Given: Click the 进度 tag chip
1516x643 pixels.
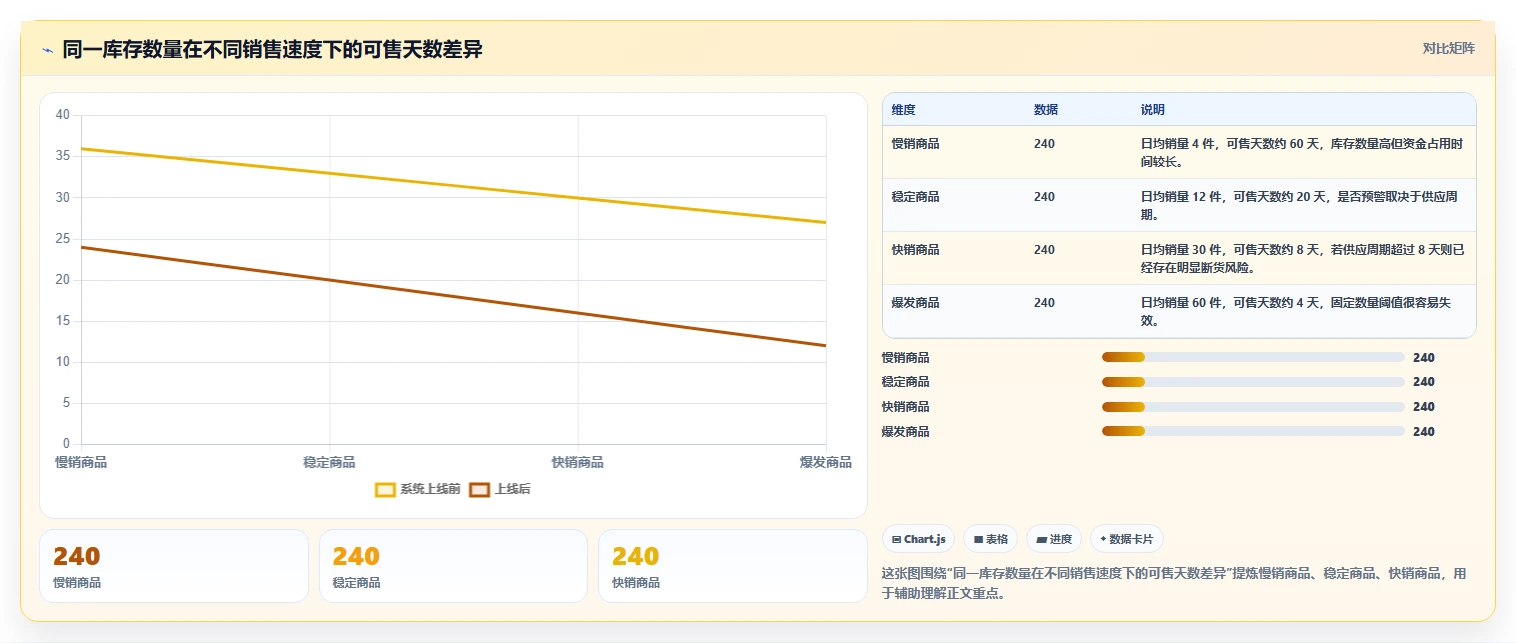Looking at the screenshot, I should (x=1054, y=539).
